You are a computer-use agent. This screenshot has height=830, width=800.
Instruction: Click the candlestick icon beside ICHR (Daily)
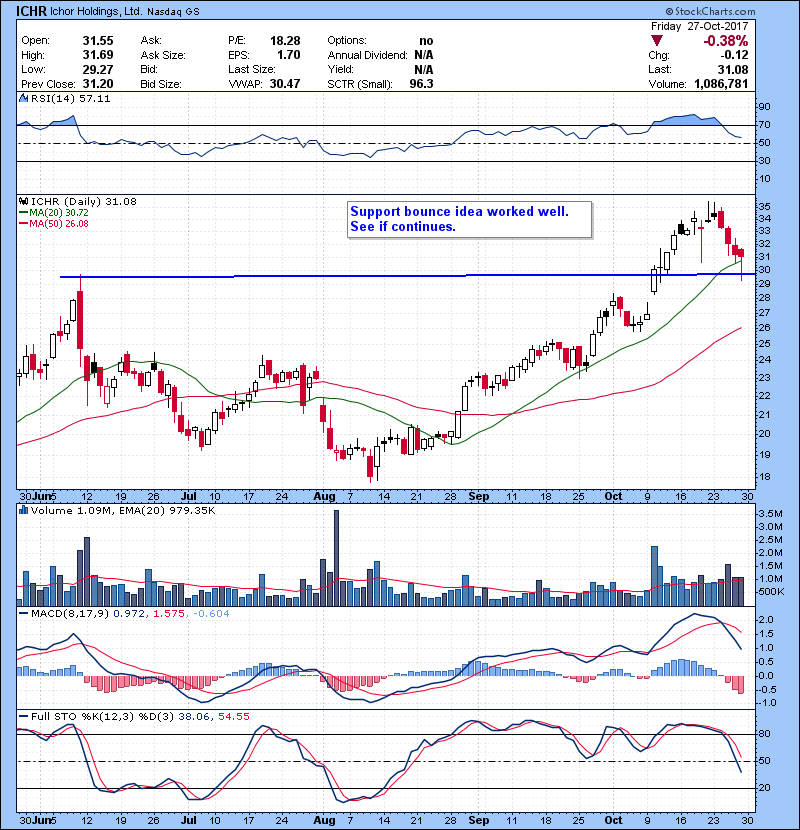click(23, 201)
